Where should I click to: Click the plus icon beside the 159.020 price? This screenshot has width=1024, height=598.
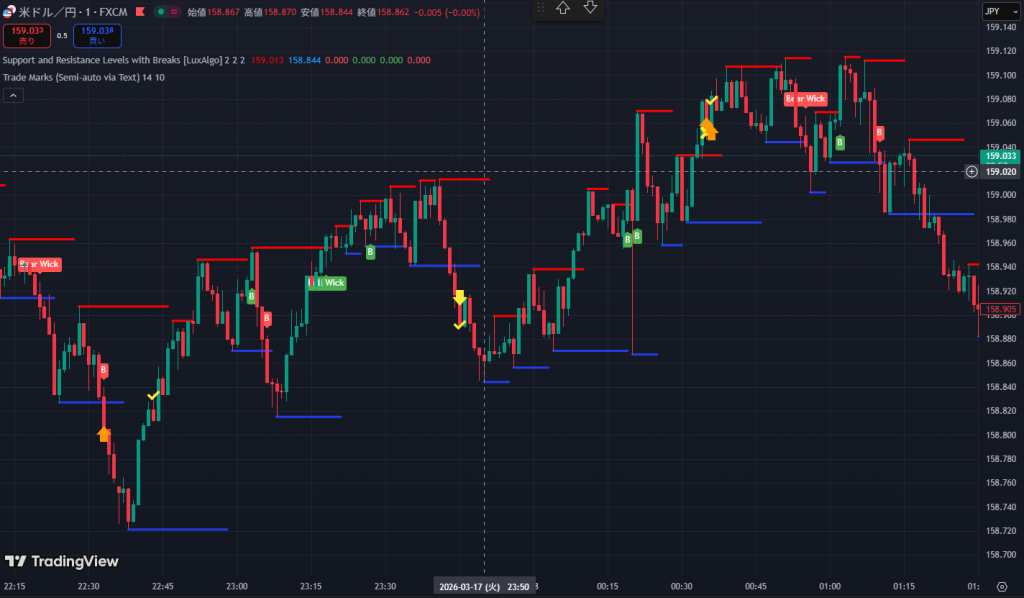point(971,172)
